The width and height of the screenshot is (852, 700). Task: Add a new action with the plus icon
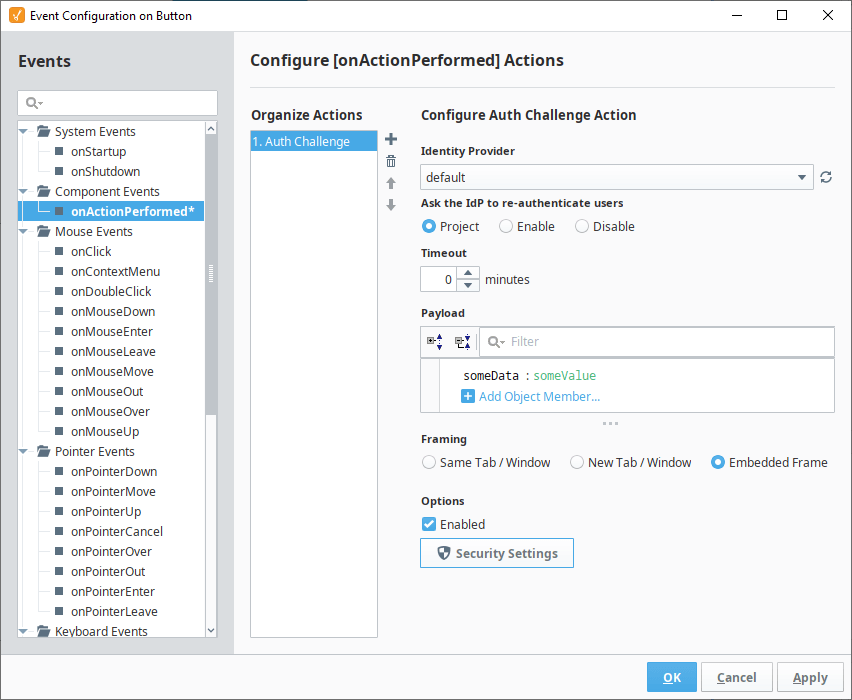[x=390, y=139]
